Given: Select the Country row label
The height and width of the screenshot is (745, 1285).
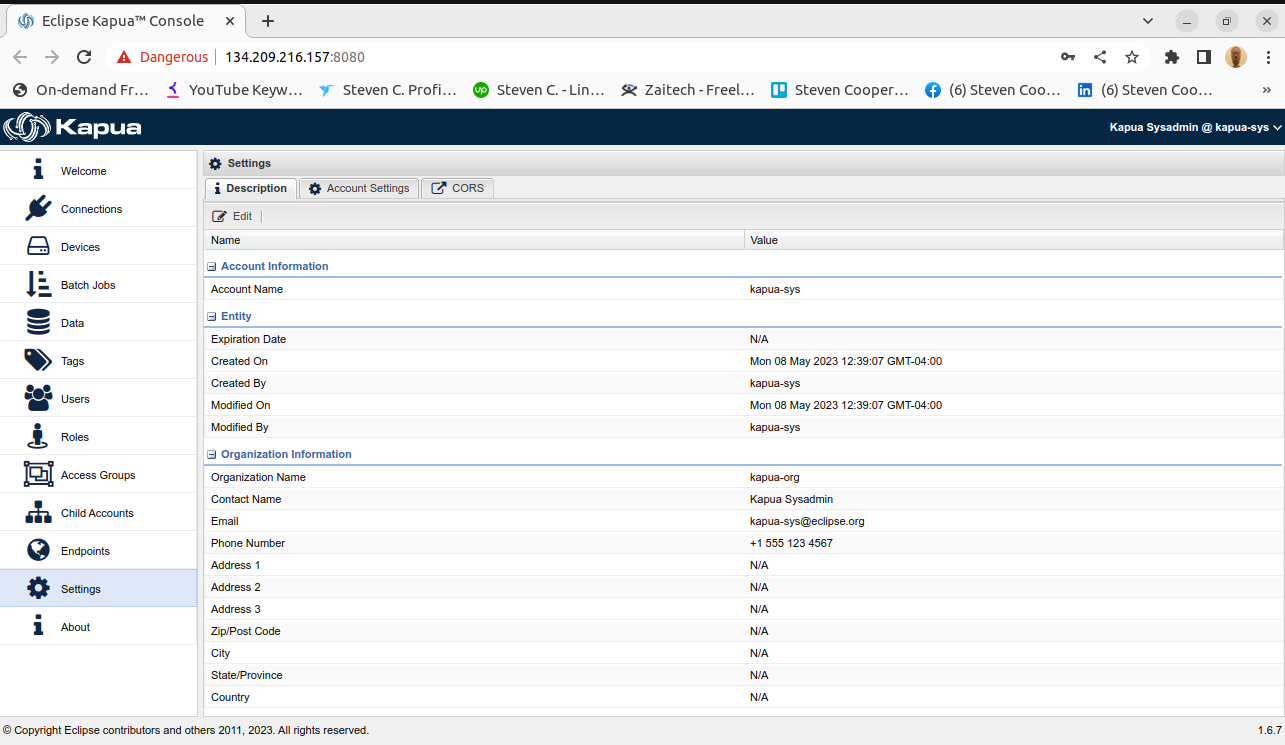Looking at the screenshot, I should (x=230, y=697).
